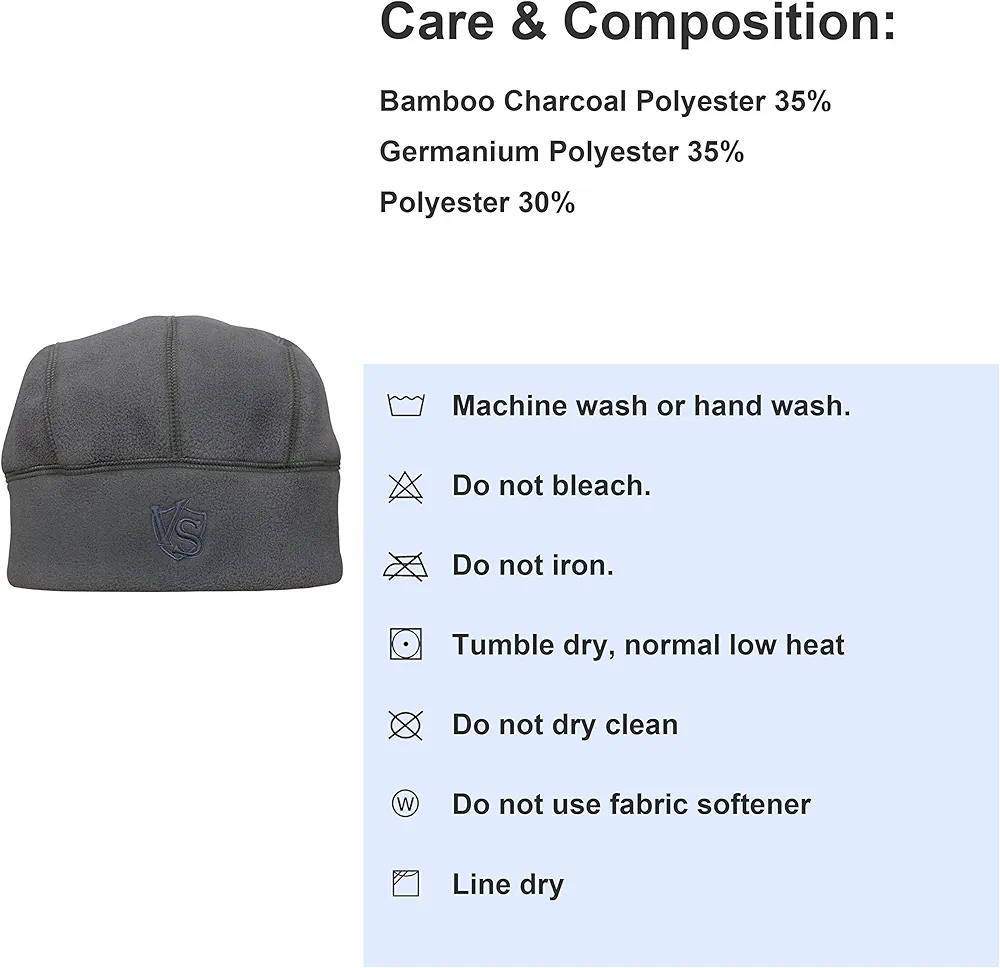This screenshot has height=968, width=1000.
Task: Click Do not use fabric softener text
Action: tap(631, 804)
